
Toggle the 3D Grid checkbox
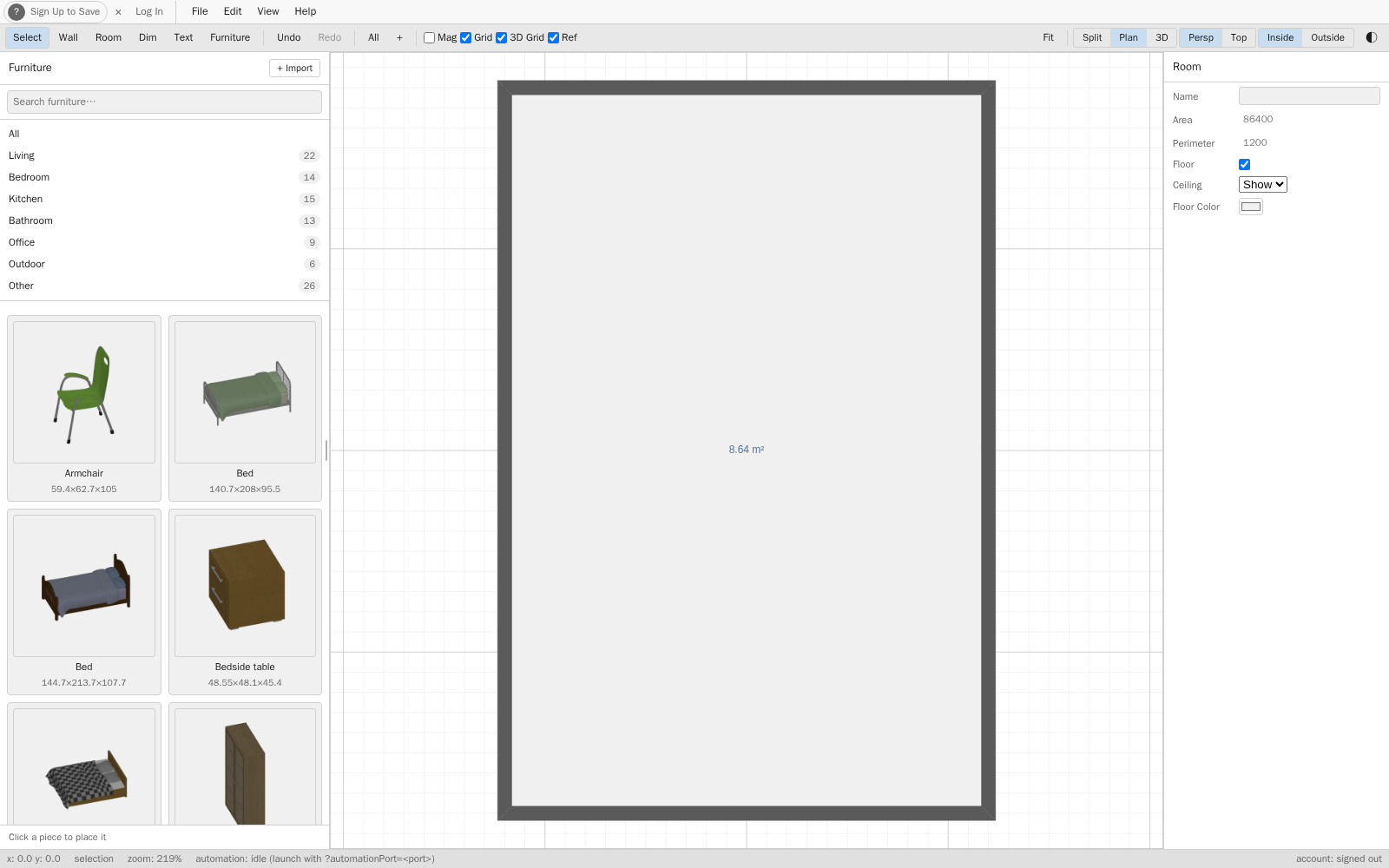coord(501,38)
